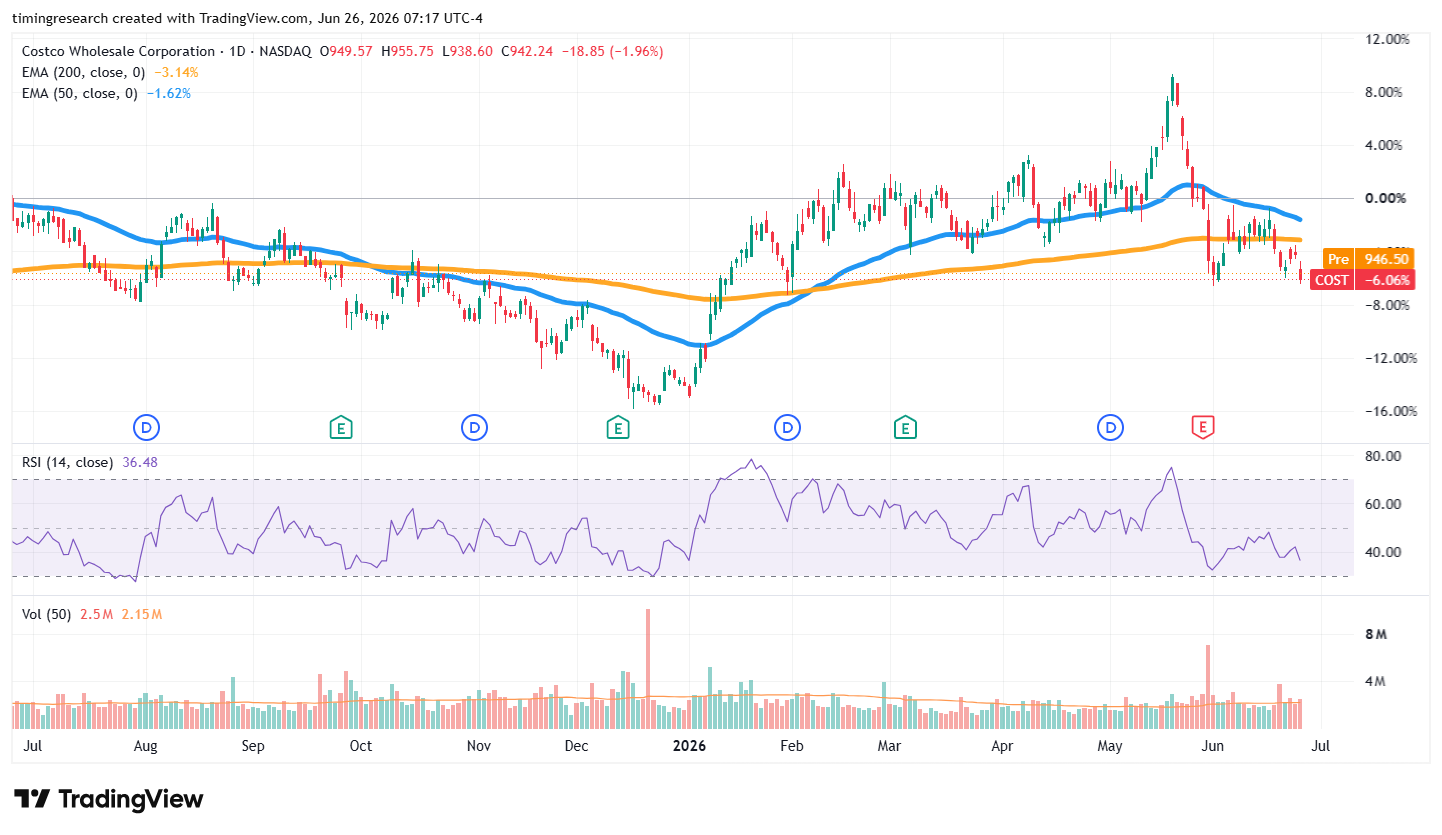
Task: Select the volume average value 2.15M
Action: [x=141, y=614]
